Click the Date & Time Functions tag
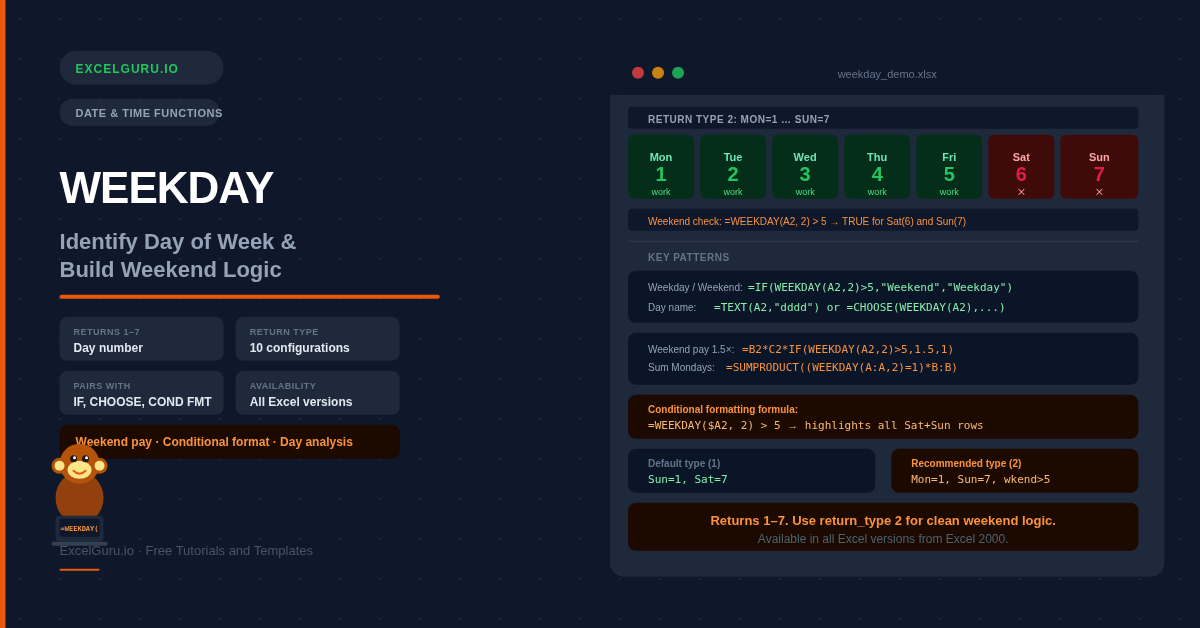Image resolution: width=1200 pixels, height=628 pixels. coord(141,113)
